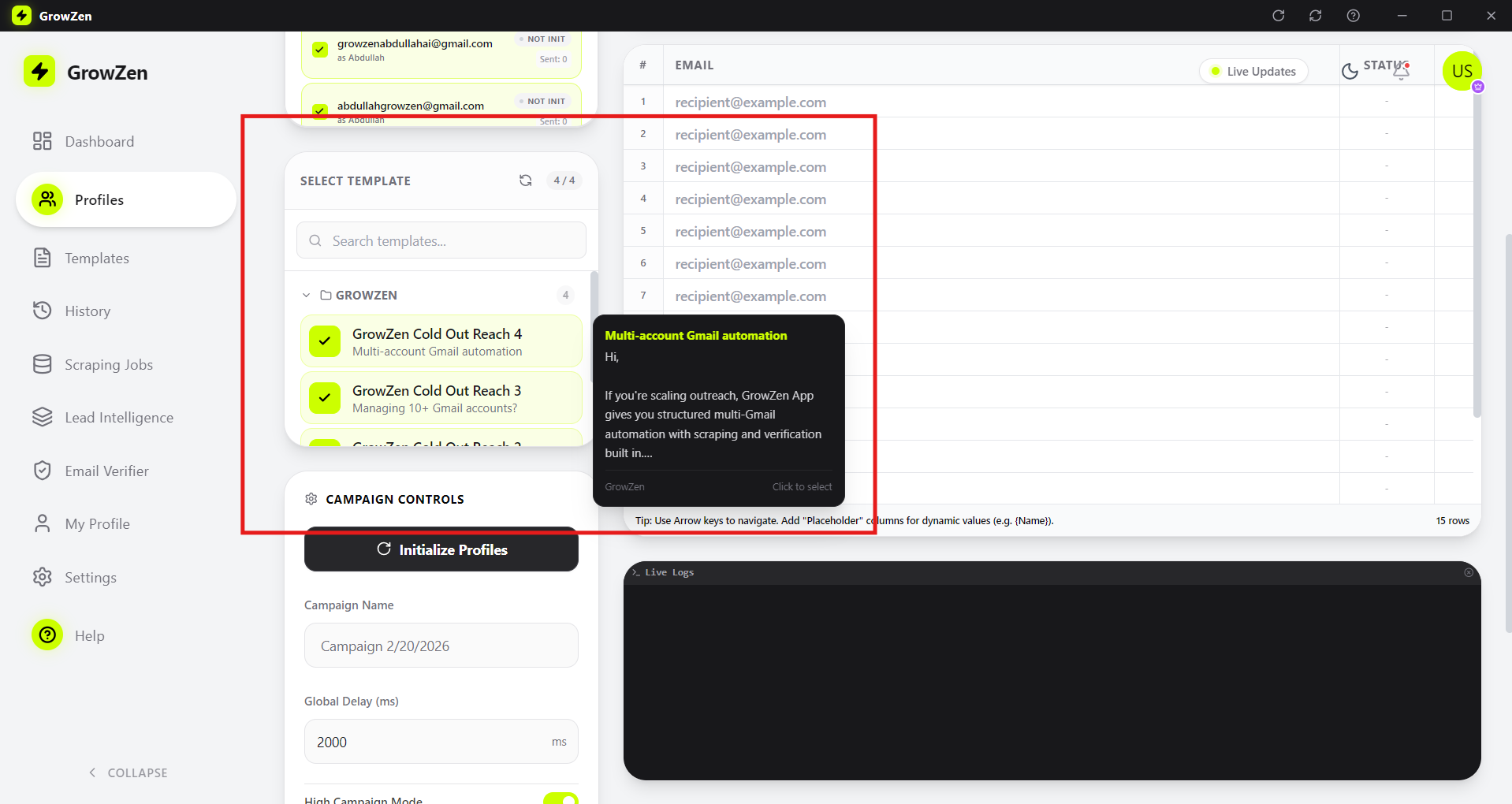Click the reload icon in title bar
This screenshot has height=804, width=1512.
click(1278, 16)
